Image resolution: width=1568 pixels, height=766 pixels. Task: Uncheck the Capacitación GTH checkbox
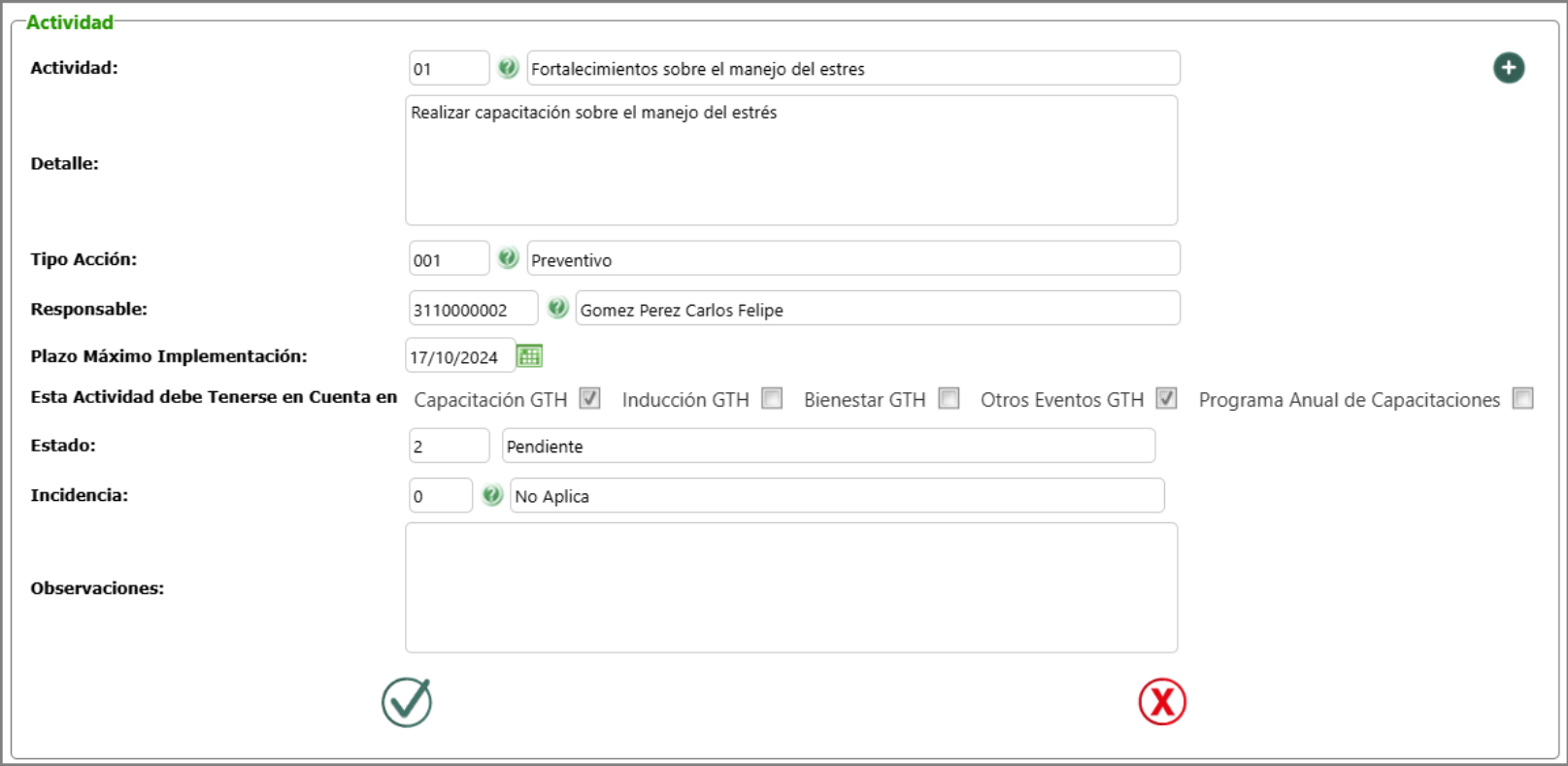(589, 398)
